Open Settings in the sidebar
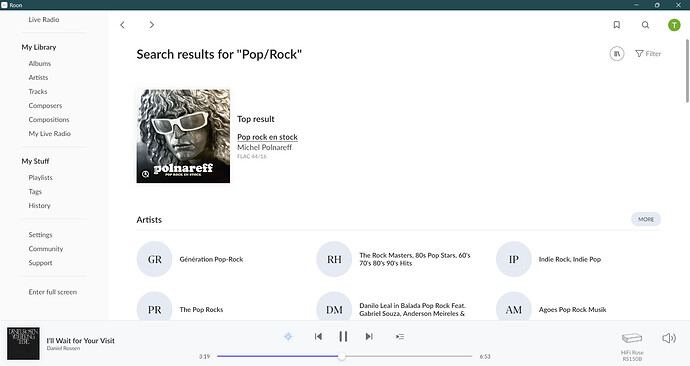The width and height of the screenshot is (690, 366). tap(40, 235)
